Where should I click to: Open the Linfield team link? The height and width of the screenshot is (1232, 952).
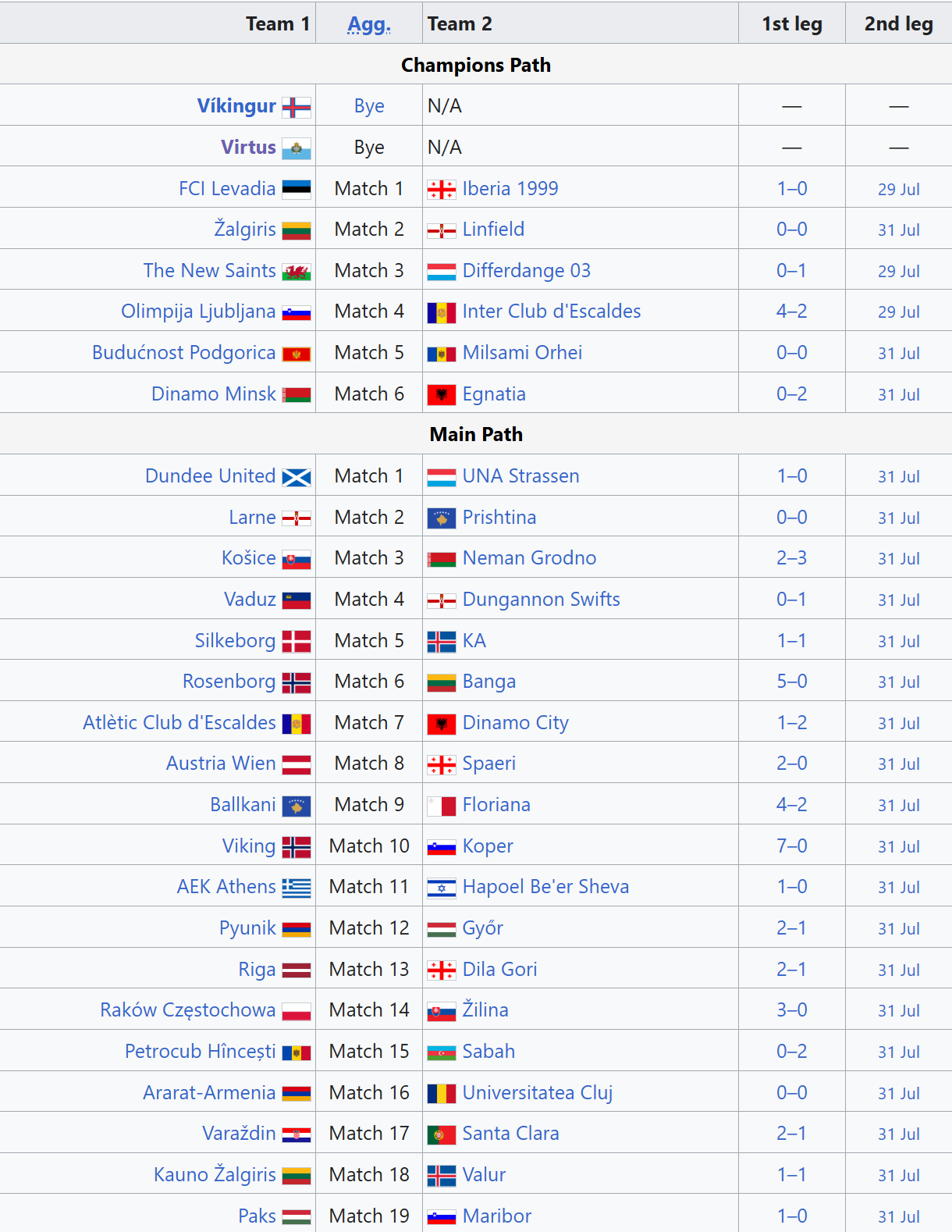click(493, 230)
